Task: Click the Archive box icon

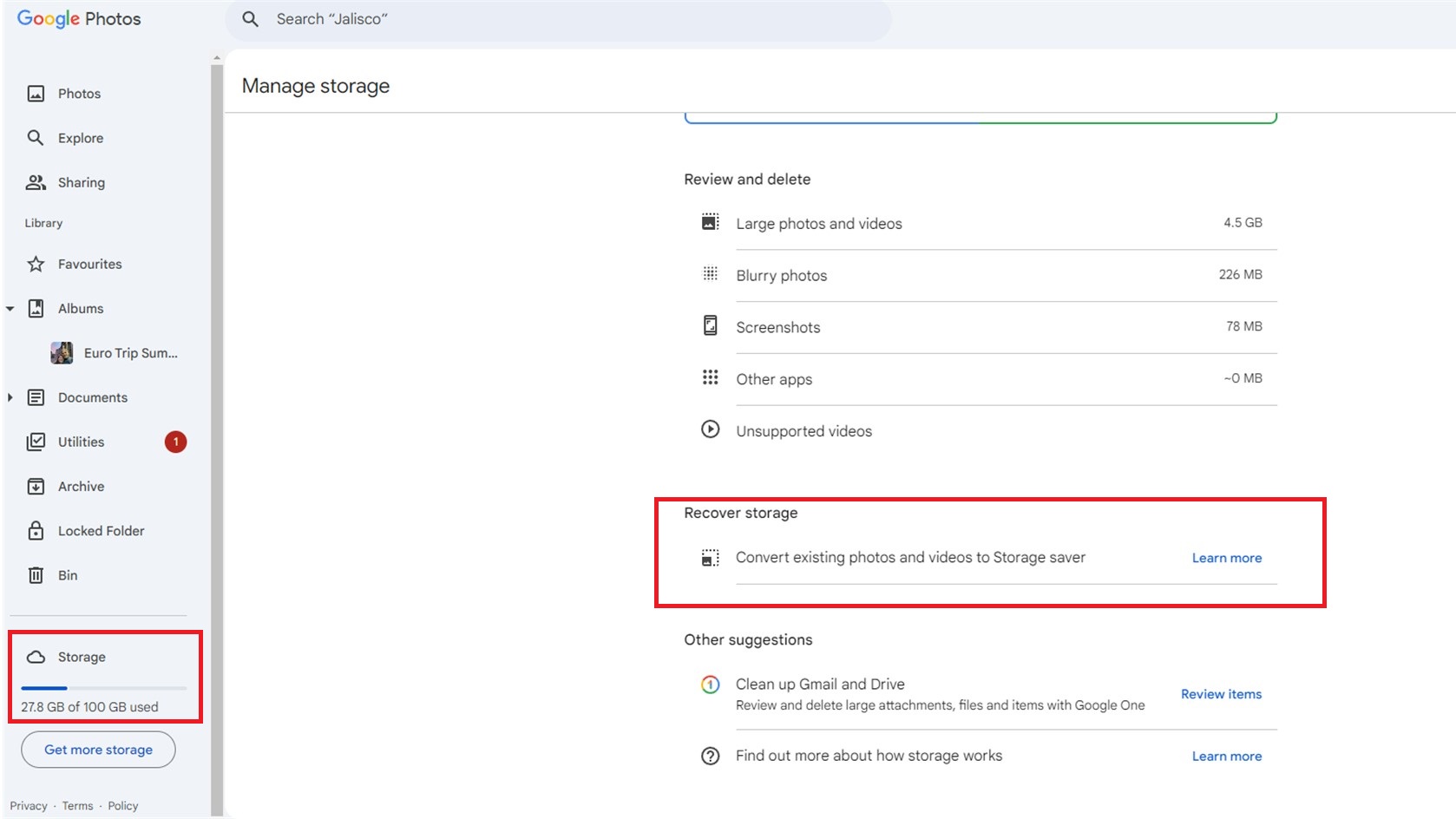Action: (36, 487)
